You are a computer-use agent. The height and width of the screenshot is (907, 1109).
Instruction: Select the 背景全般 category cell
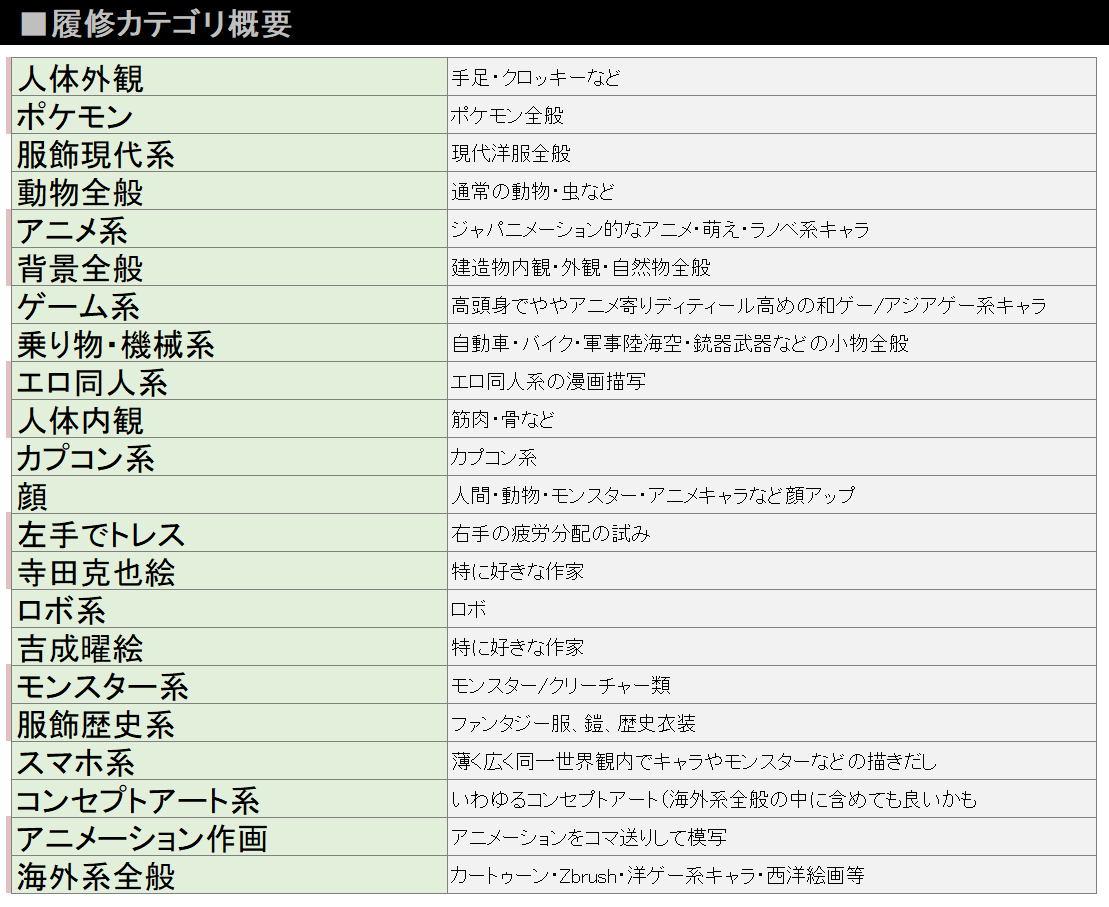[x=229, y=267]
